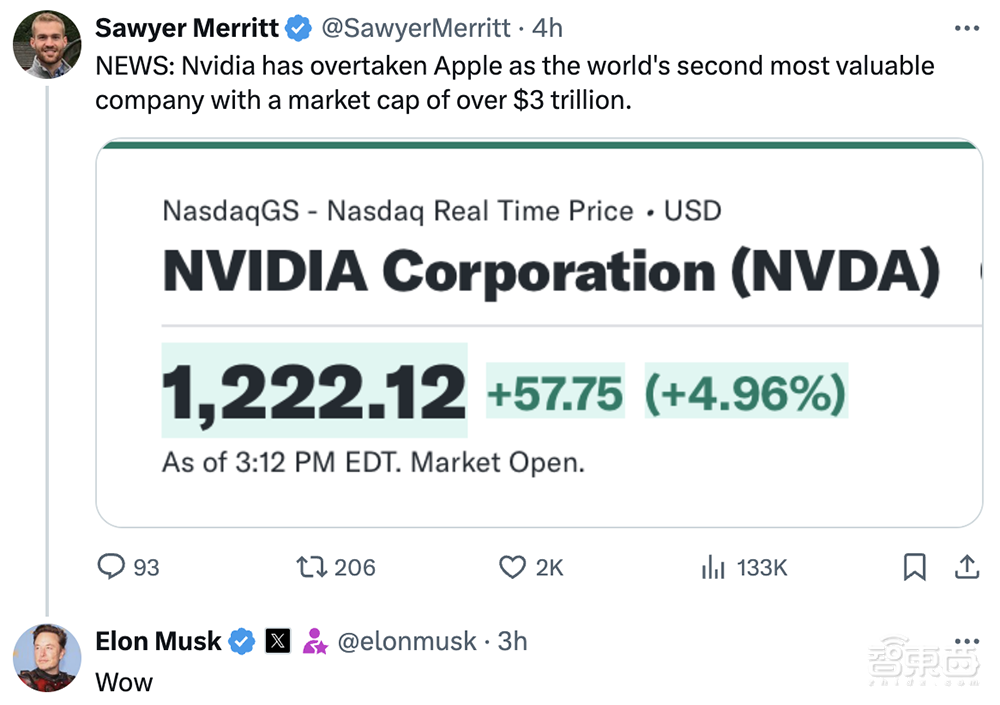View analytics showing 133K views
1000x705 pixels.
(x=713, y=567)
